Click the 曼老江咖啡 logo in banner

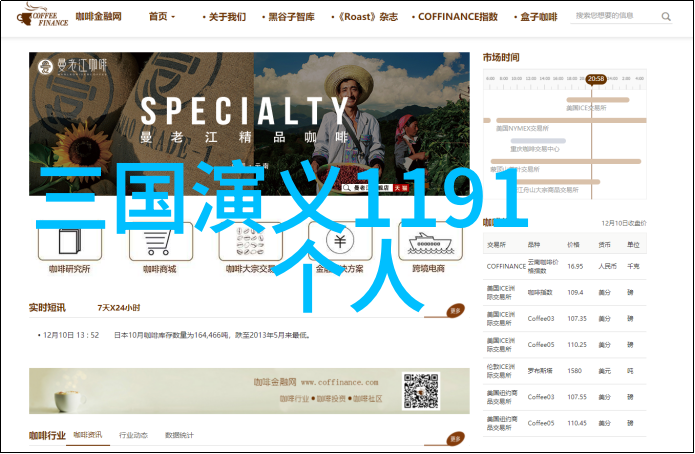tap(73, 67)
